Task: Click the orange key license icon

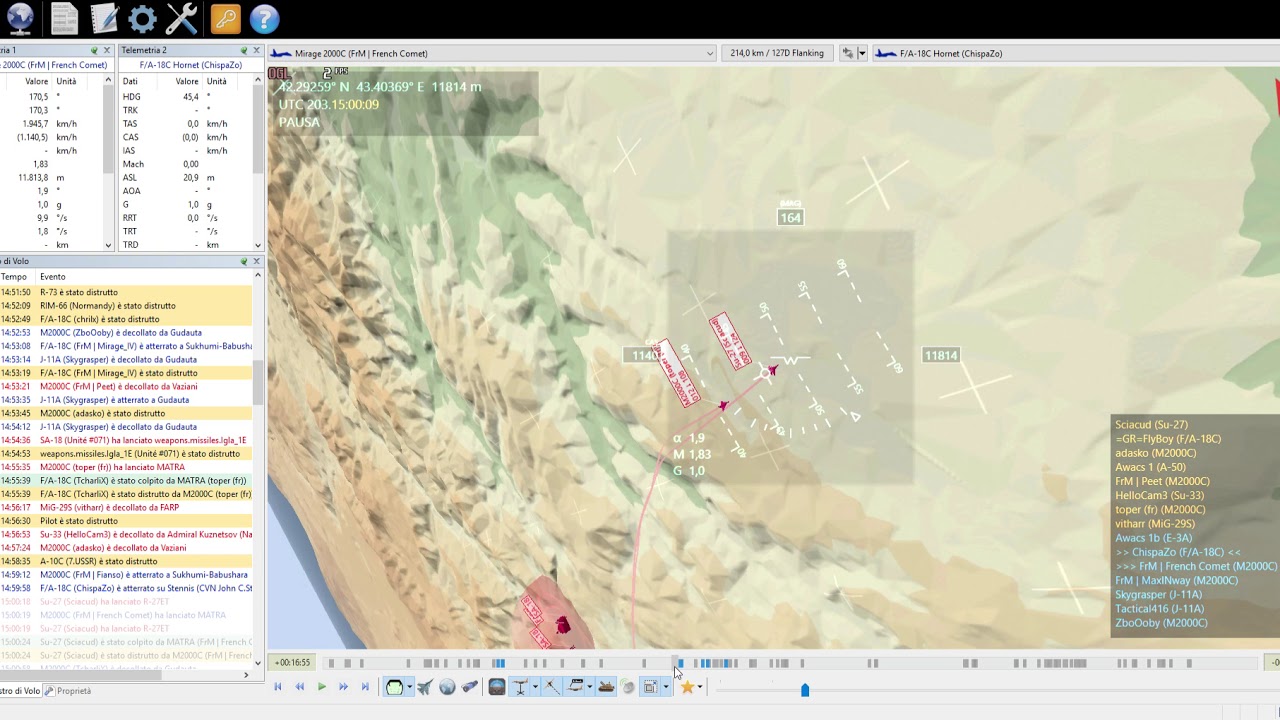Action: tap(225, 18)
